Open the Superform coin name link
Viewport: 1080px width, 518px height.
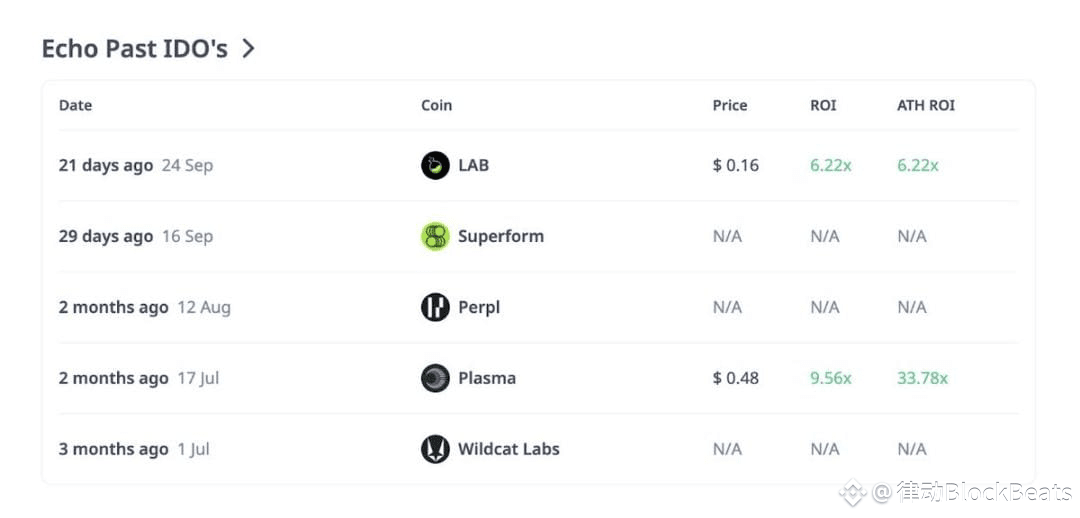tap(501, 236)
